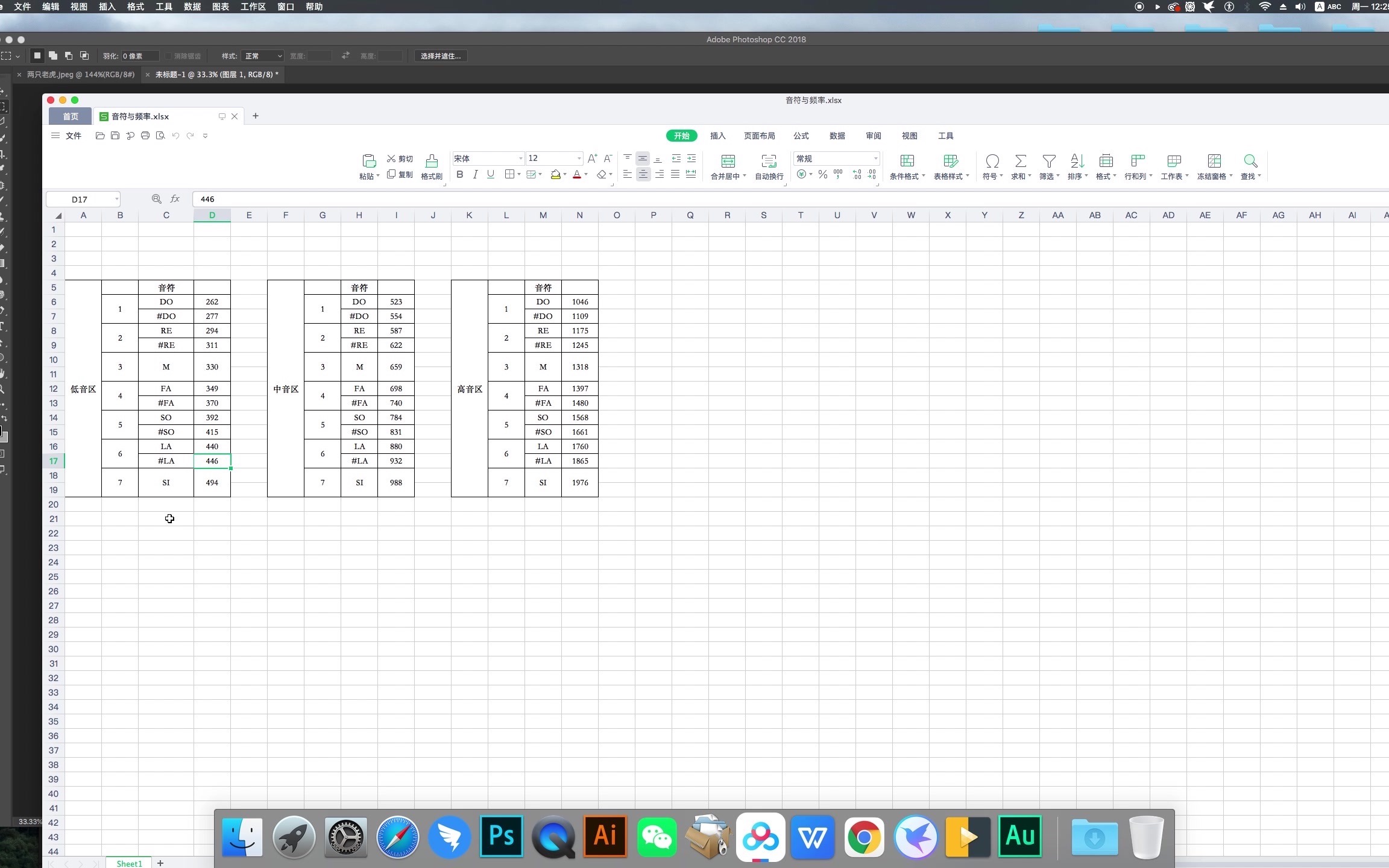Click the increase font size icon

click(592, 159)
